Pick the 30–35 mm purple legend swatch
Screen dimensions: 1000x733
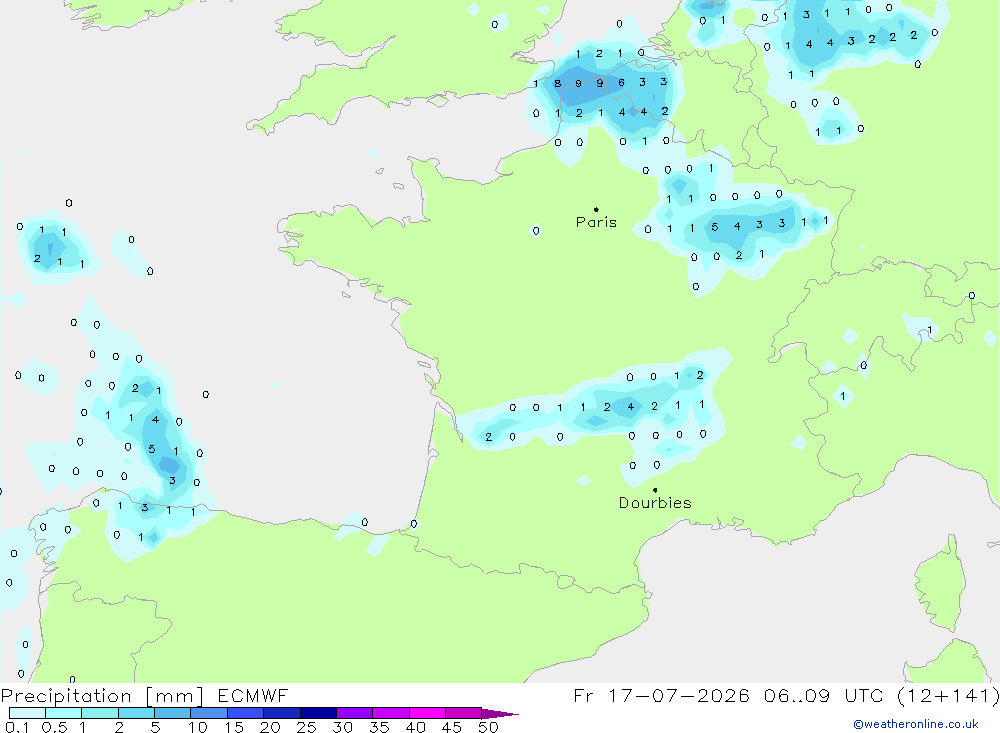(354, 713)
